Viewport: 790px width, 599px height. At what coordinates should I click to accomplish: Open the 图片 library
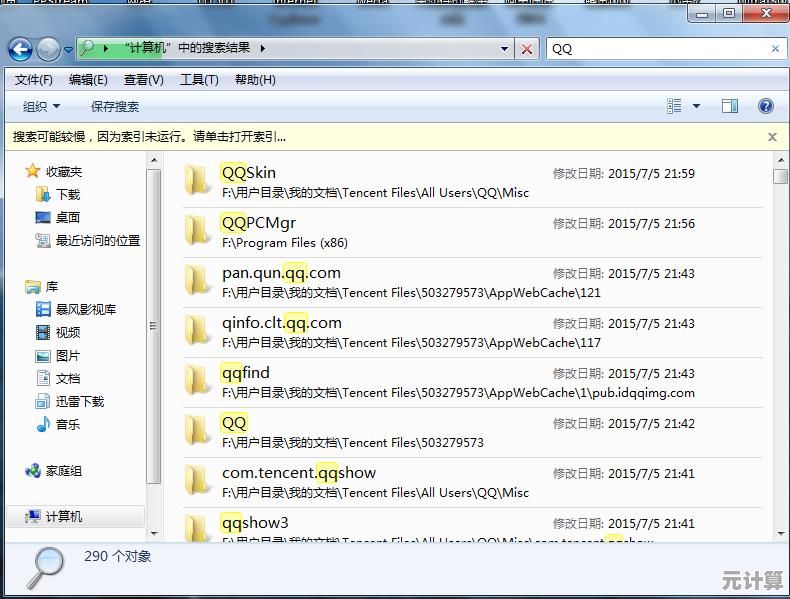tap(68, 356)
